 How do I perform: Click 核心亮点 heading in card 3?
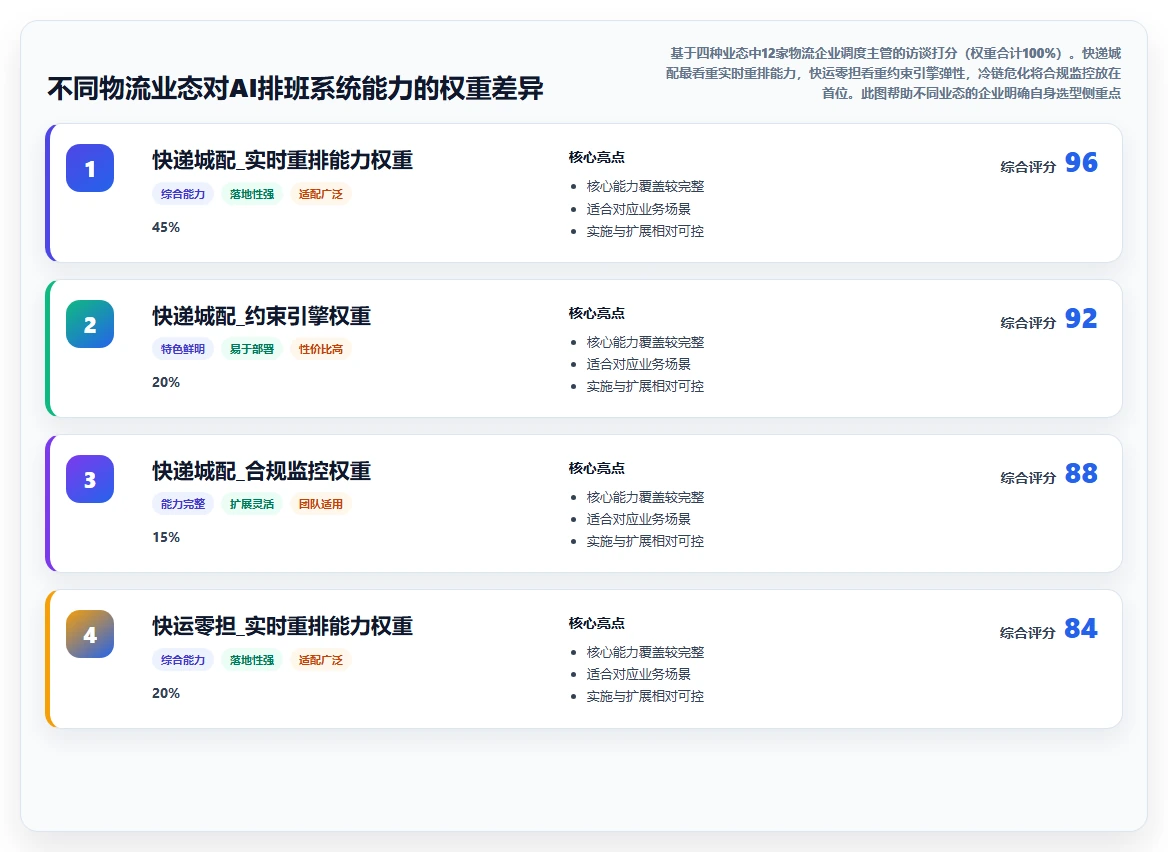pyautogui.click(x=597, y=468)
